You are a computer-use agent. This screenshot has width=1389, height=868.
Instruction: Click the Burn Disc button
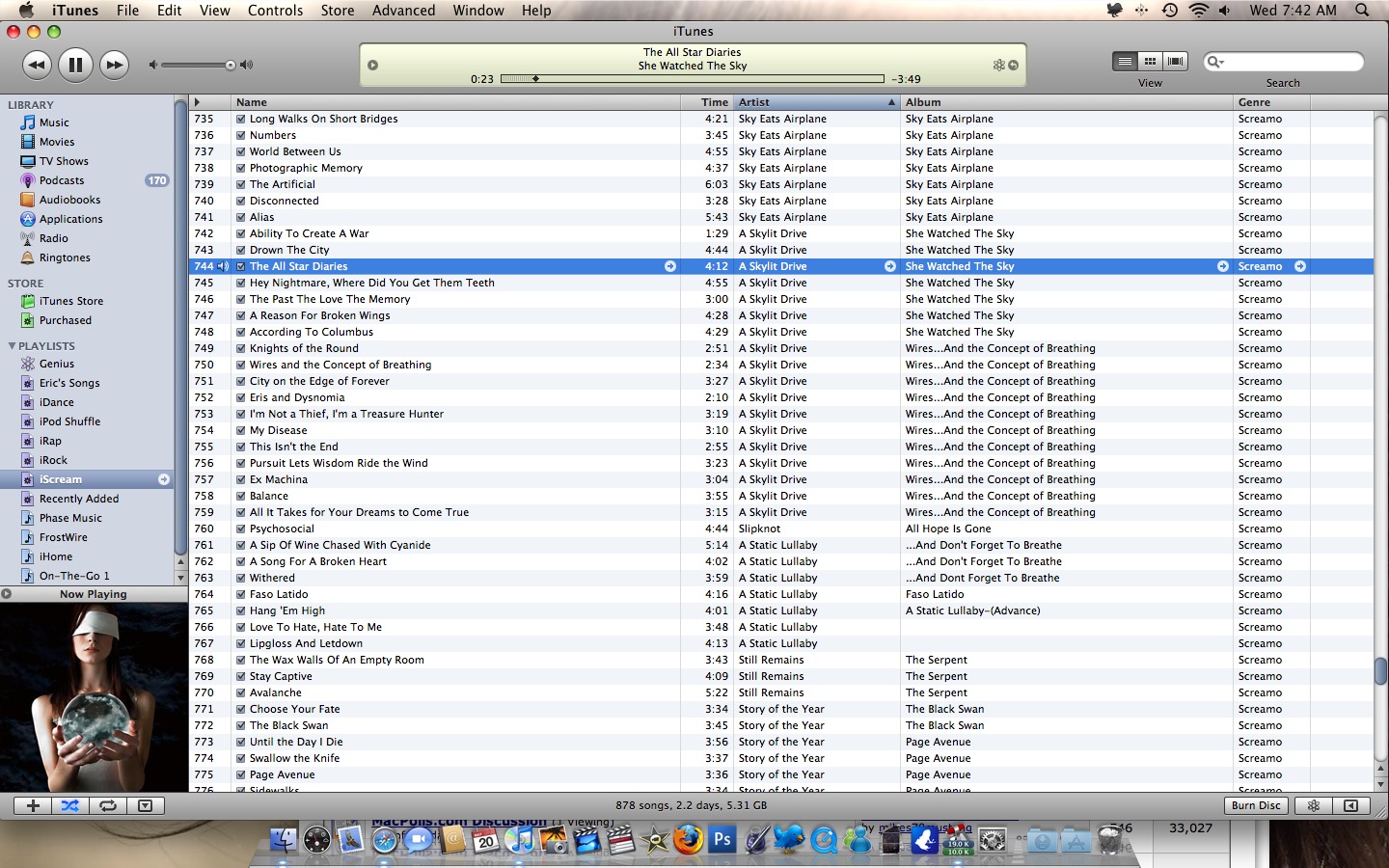(x=1256, y=805)
